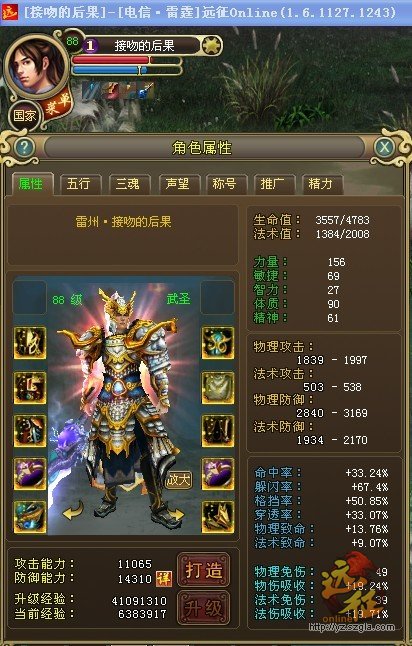Click the question mark help icon

pos(24,147)
